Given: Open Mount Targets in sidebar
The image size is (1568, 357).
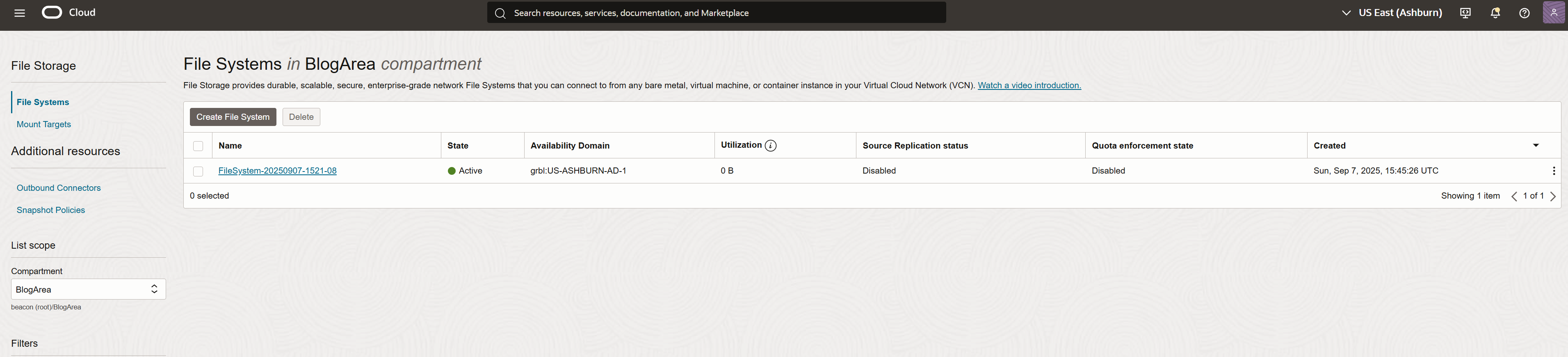Looking at the screenshot, I should tap(44, 124).
